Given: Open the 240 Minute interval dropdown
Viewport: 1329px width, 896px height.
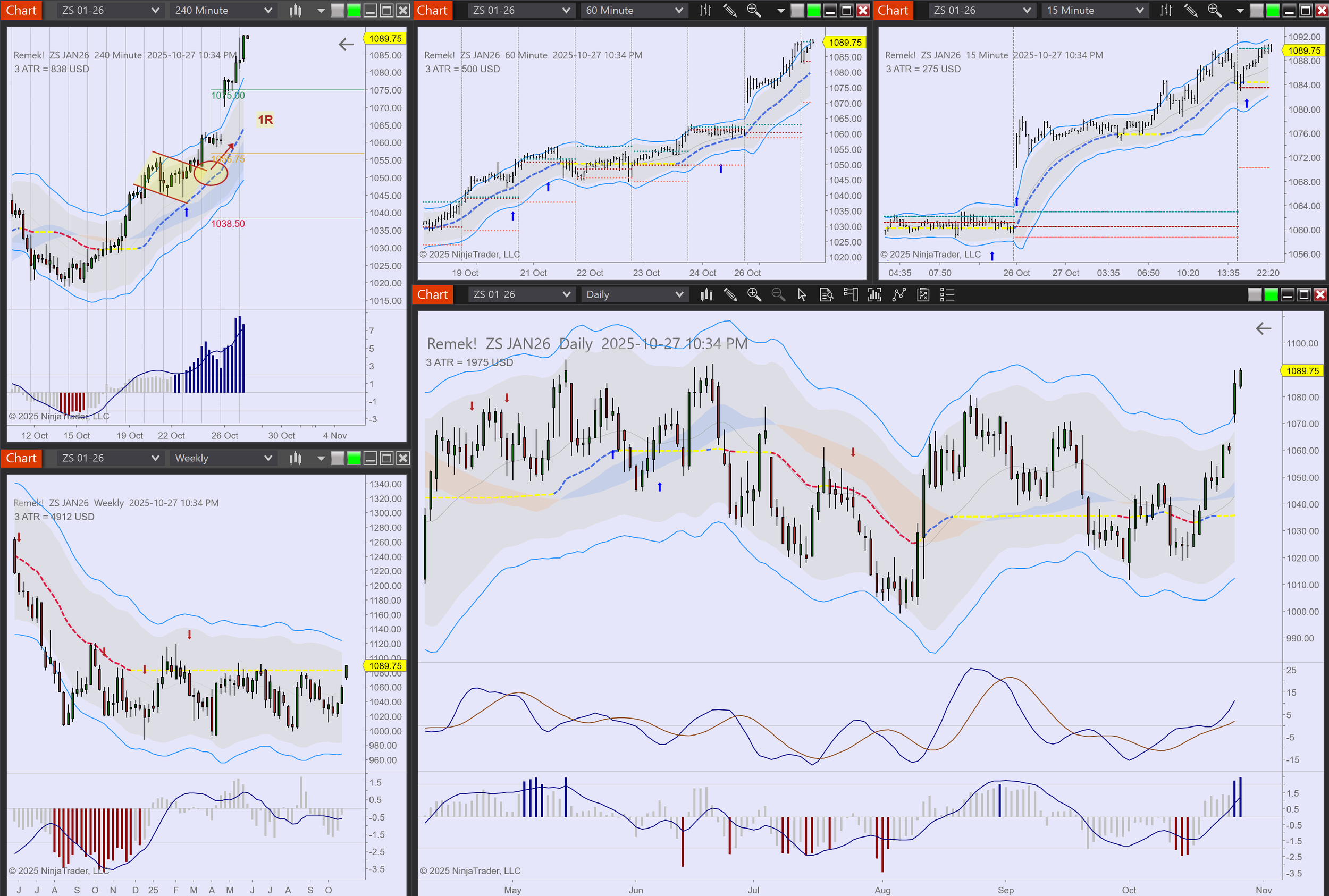Looking at the screenshot, I should tap(223, 10).
